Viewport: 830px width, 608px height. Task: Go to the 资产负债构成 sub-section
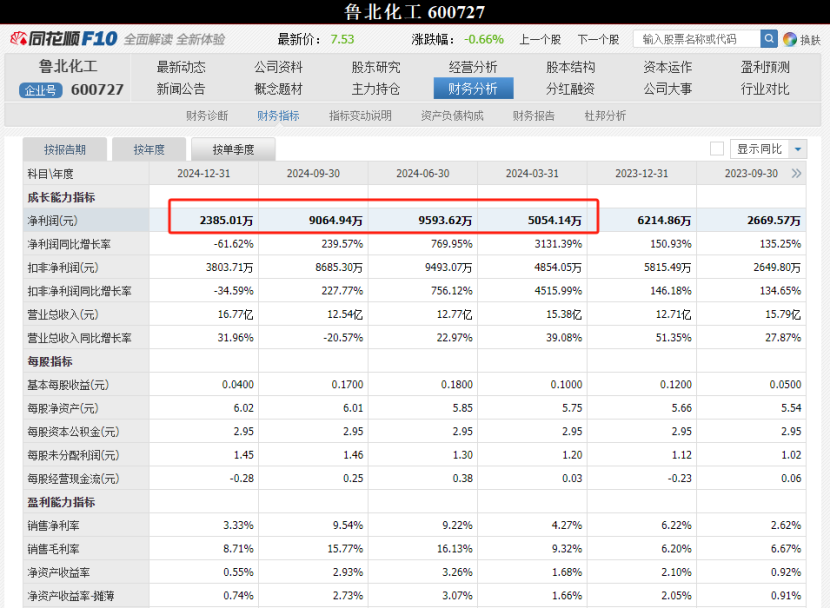pos(452,116)
